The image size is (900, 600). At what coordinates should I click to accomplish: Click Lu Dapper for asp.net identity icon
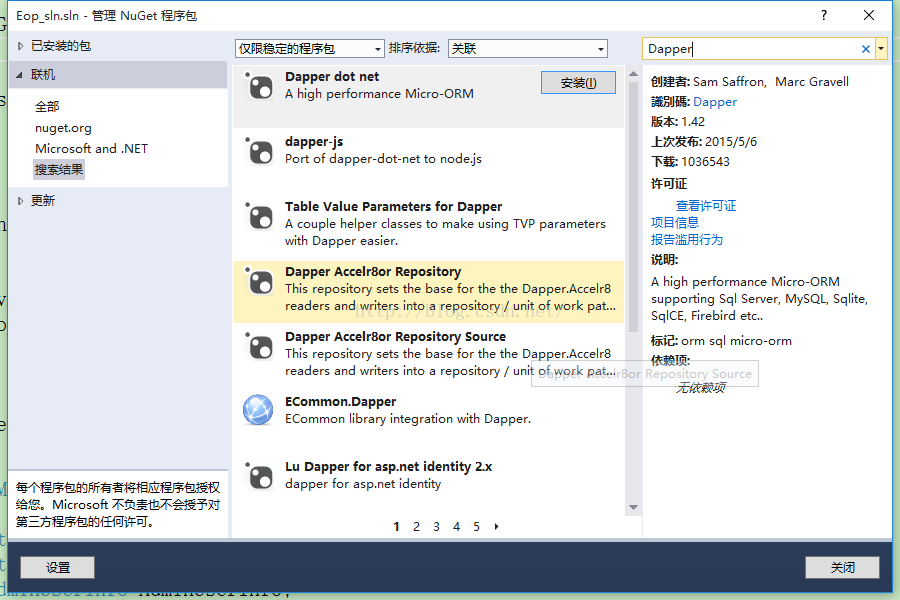tap(259, 476)
